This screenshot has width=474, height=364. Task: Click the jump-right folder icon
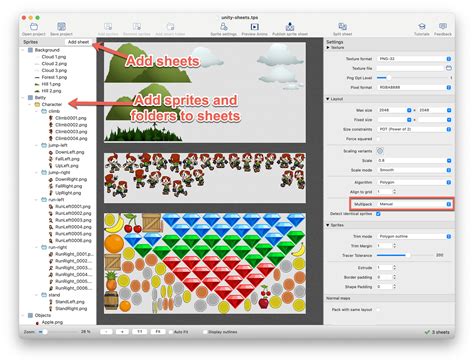[x=44, y=172]
